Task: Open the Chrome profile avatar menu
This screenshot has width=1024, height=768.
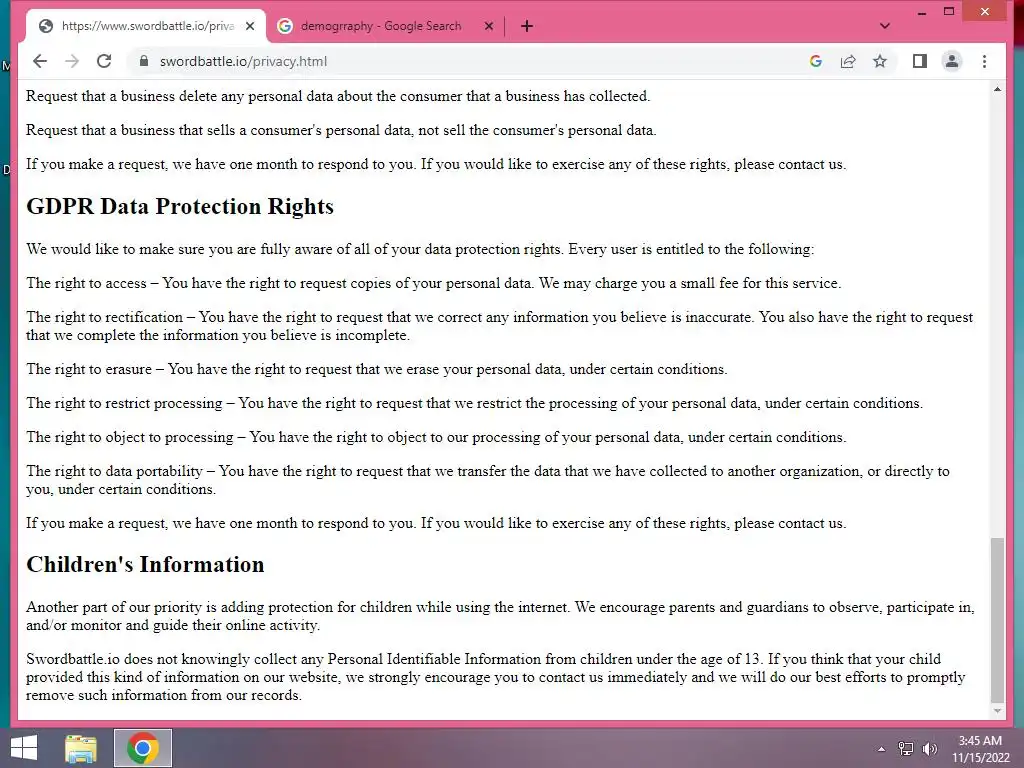Action: click(952, 61)
